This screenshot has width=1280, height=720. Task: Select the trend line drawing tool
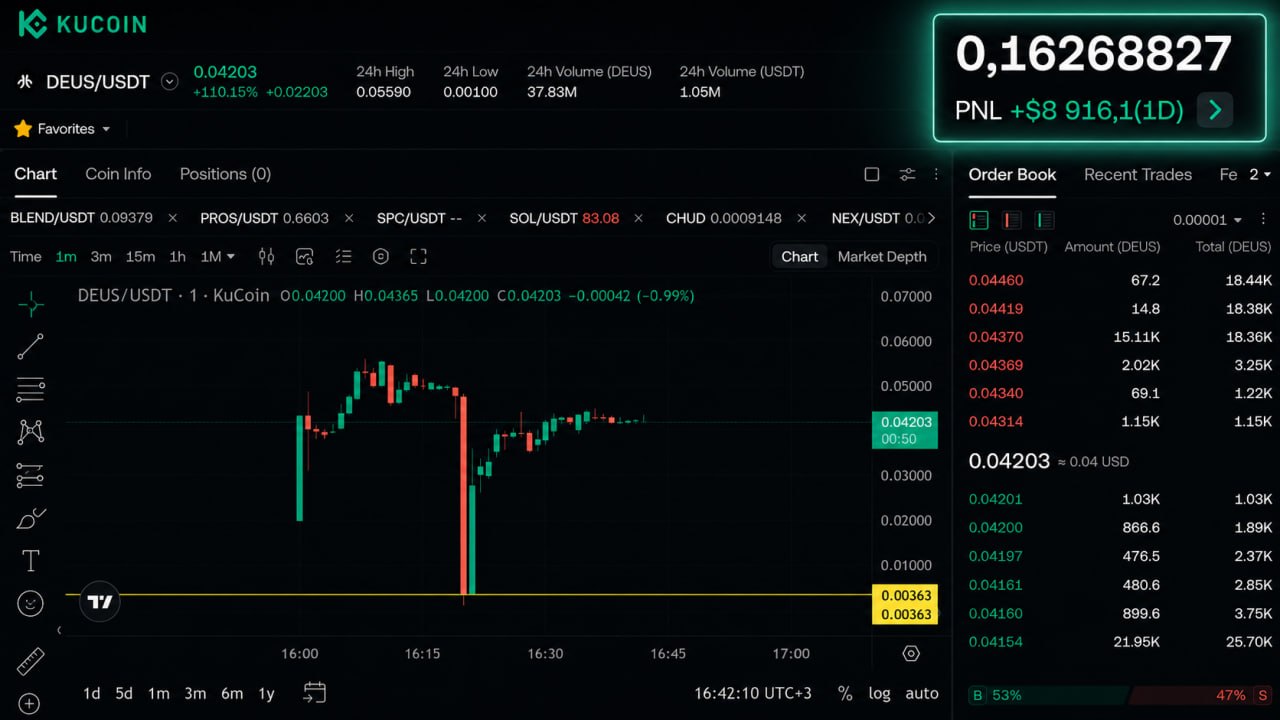coord(31,346)
